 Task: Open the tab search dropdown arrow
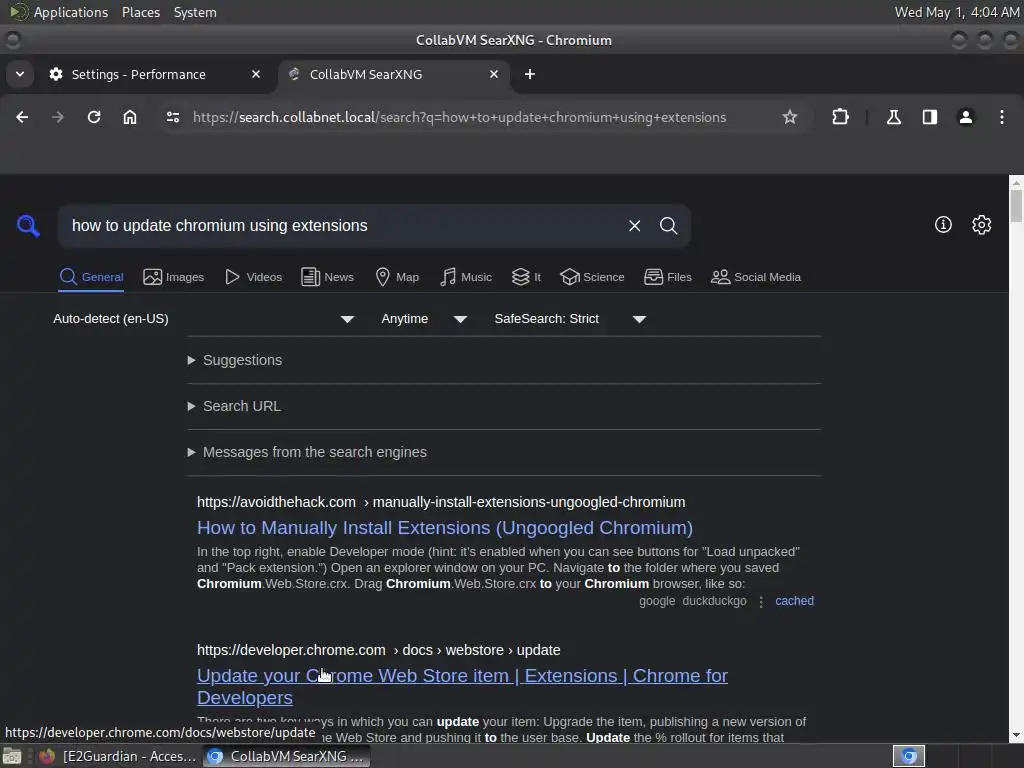20,74
